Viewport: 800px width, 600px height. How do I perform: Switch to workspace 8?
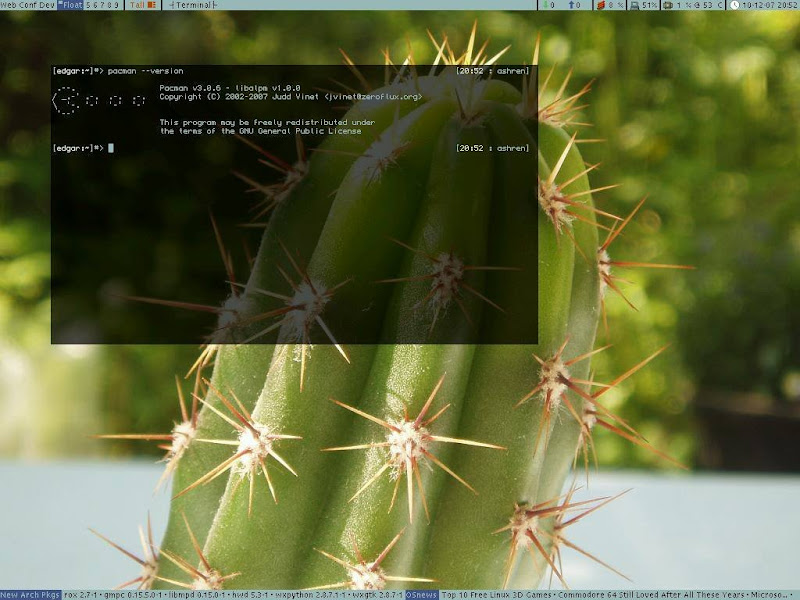(109, 5)
